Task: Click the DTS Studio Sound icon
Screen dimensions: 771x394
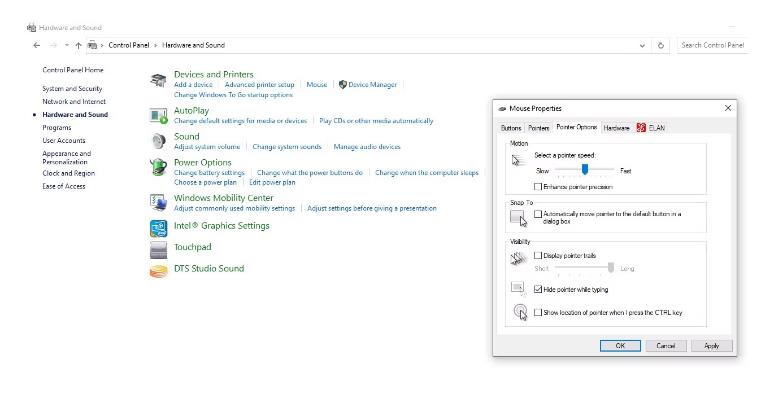Action: point(158,271)
